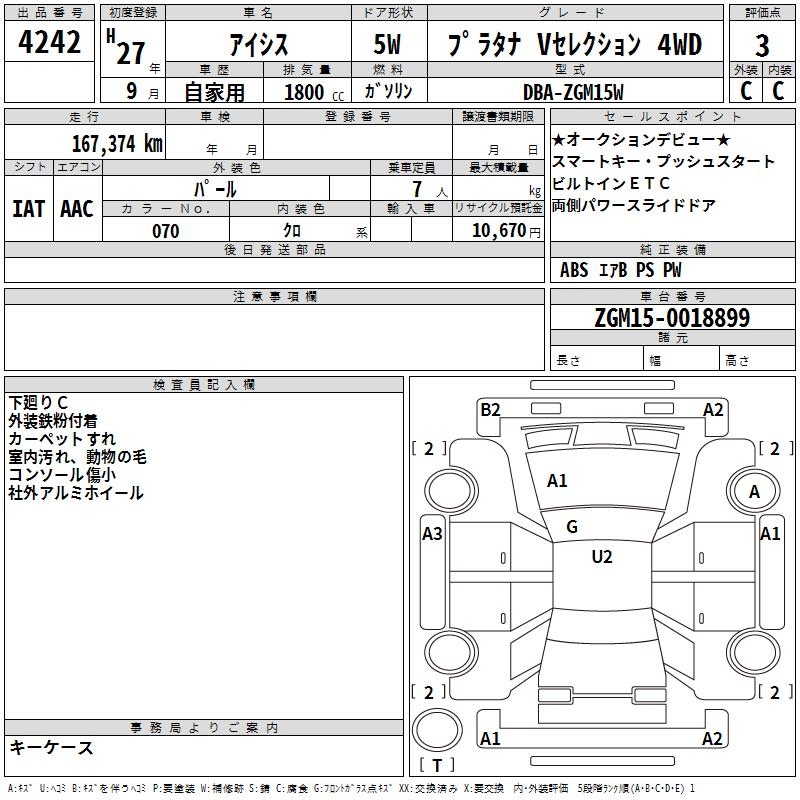Image resolution: width=800 pixels, height=800 pixels.
Task: Click B2 damage mark on the diagram
Action: [490, 410]
